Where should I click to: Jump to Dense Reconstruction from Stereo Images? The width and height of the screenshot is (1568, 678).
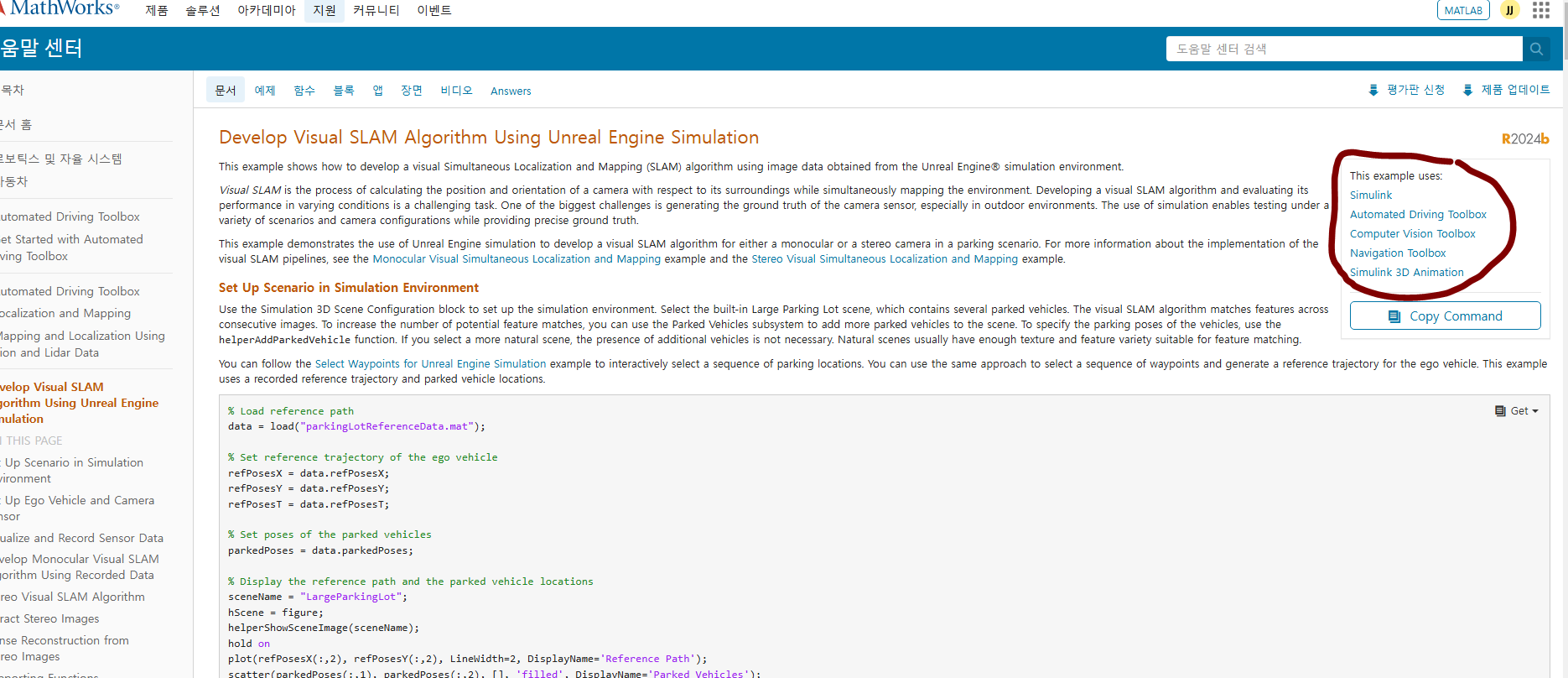click(65, 648)
